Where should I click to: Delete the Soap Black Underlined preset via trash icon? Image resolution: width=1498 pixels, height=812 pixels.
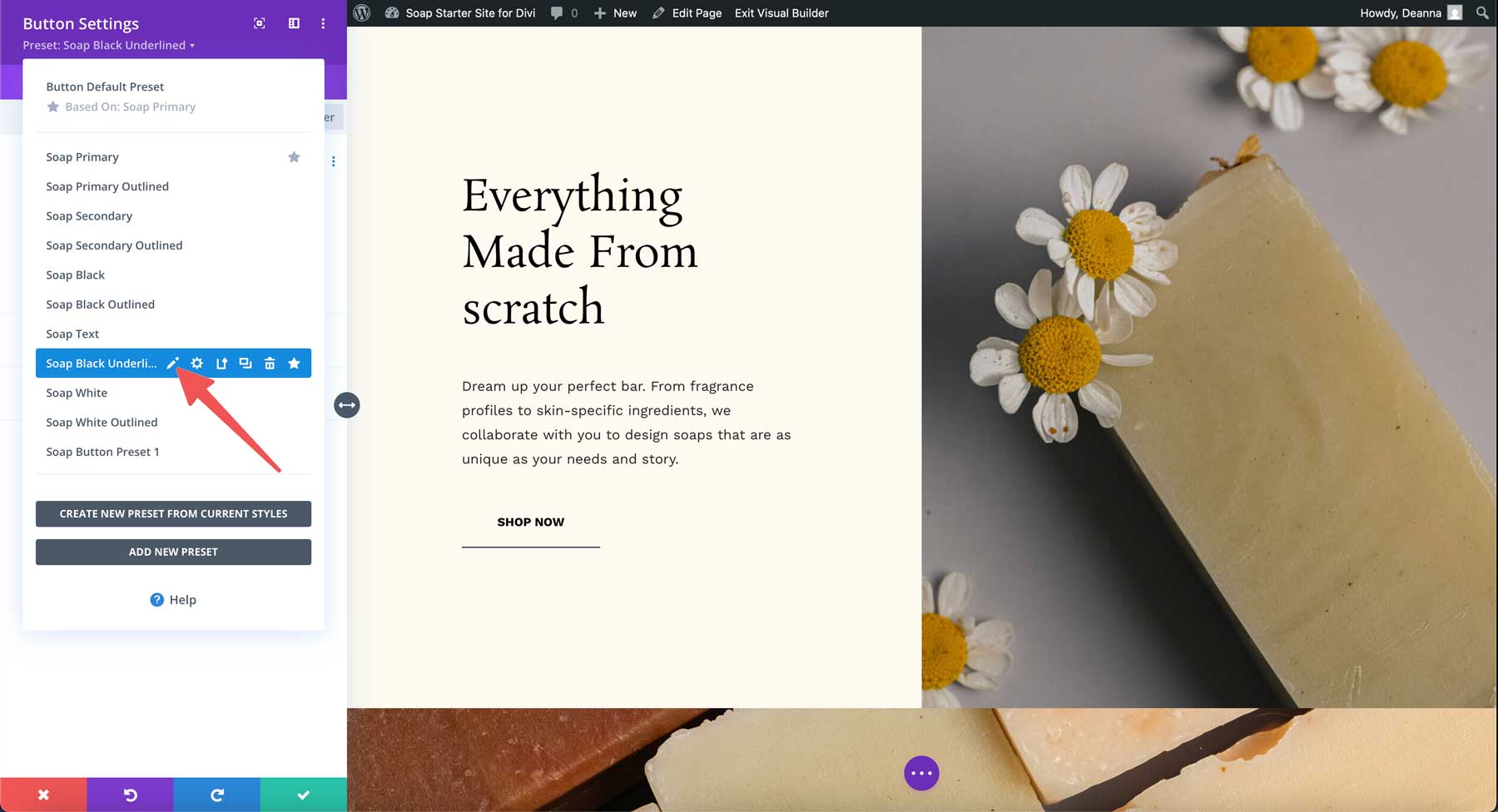coord(270,364)
